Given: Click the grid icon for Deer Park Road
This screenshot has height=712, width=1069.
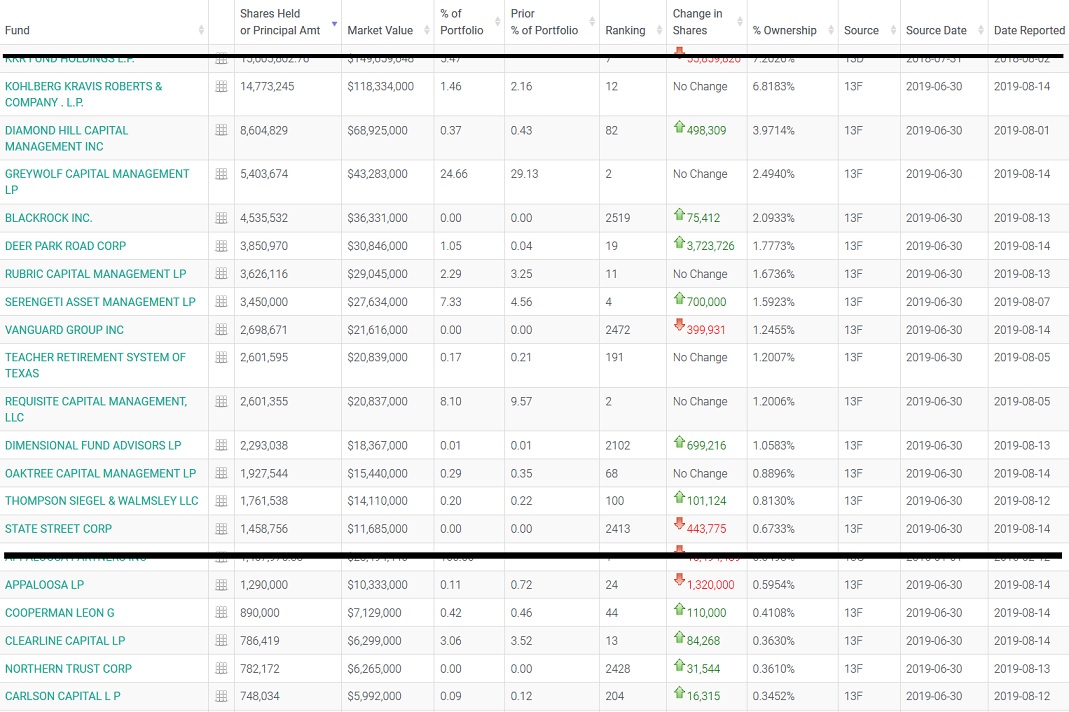Looking at the screenshot, I should tap(221, 246).
